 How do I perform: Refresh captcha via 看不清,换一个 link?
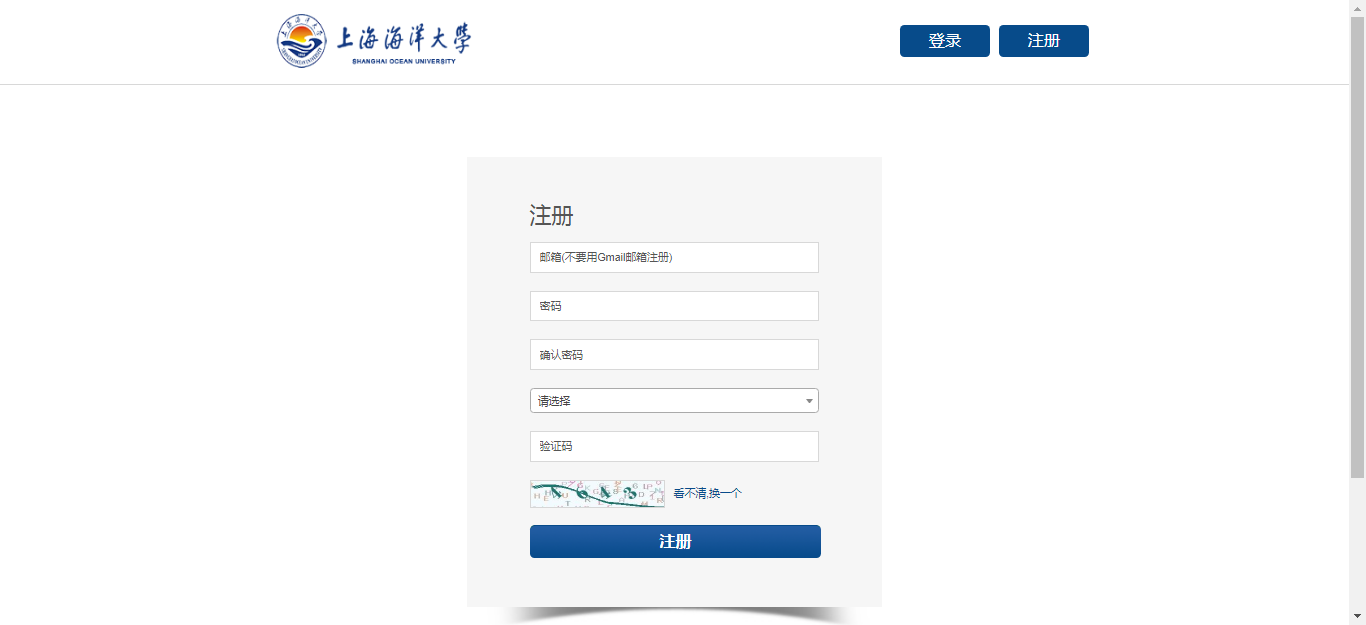(707, 493)
